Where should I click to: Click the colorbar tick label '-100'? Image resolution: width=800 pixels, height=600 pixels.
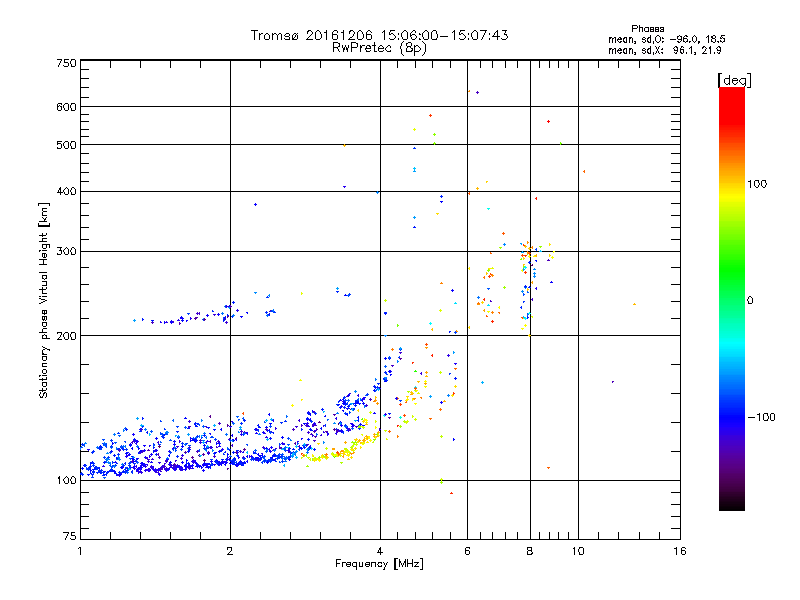(761, 417)
